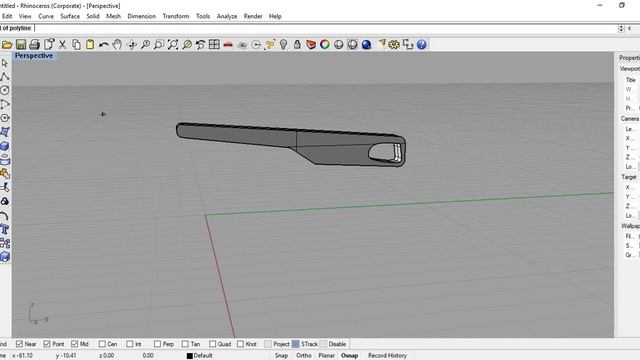Screen dimensions: 640x360
Task: Toggle the Point osnap checkbox
Action: 47,344
